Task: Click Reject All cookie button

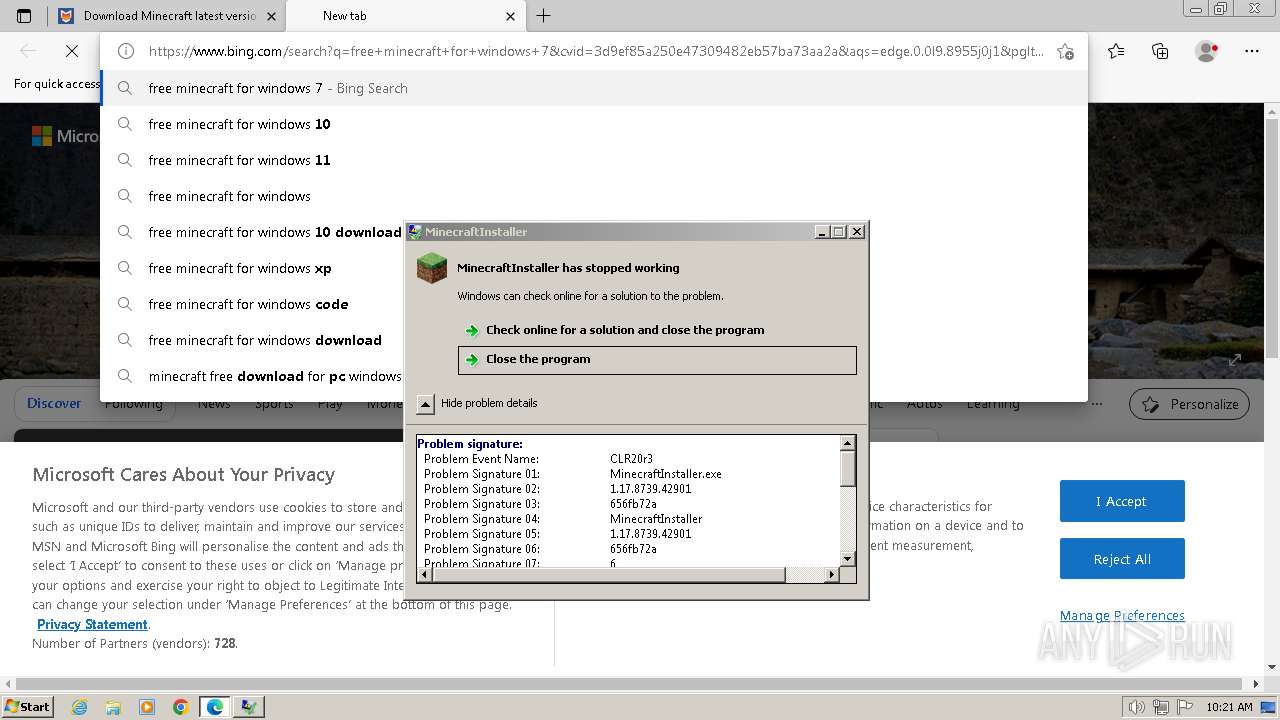Action: point(1122,559)
